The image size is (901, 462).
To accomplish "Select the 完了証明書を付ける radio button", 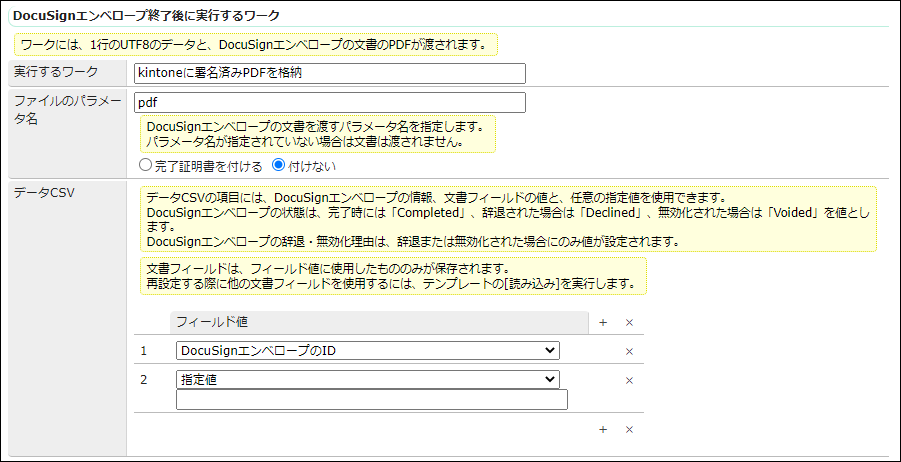I will (146, 165).
